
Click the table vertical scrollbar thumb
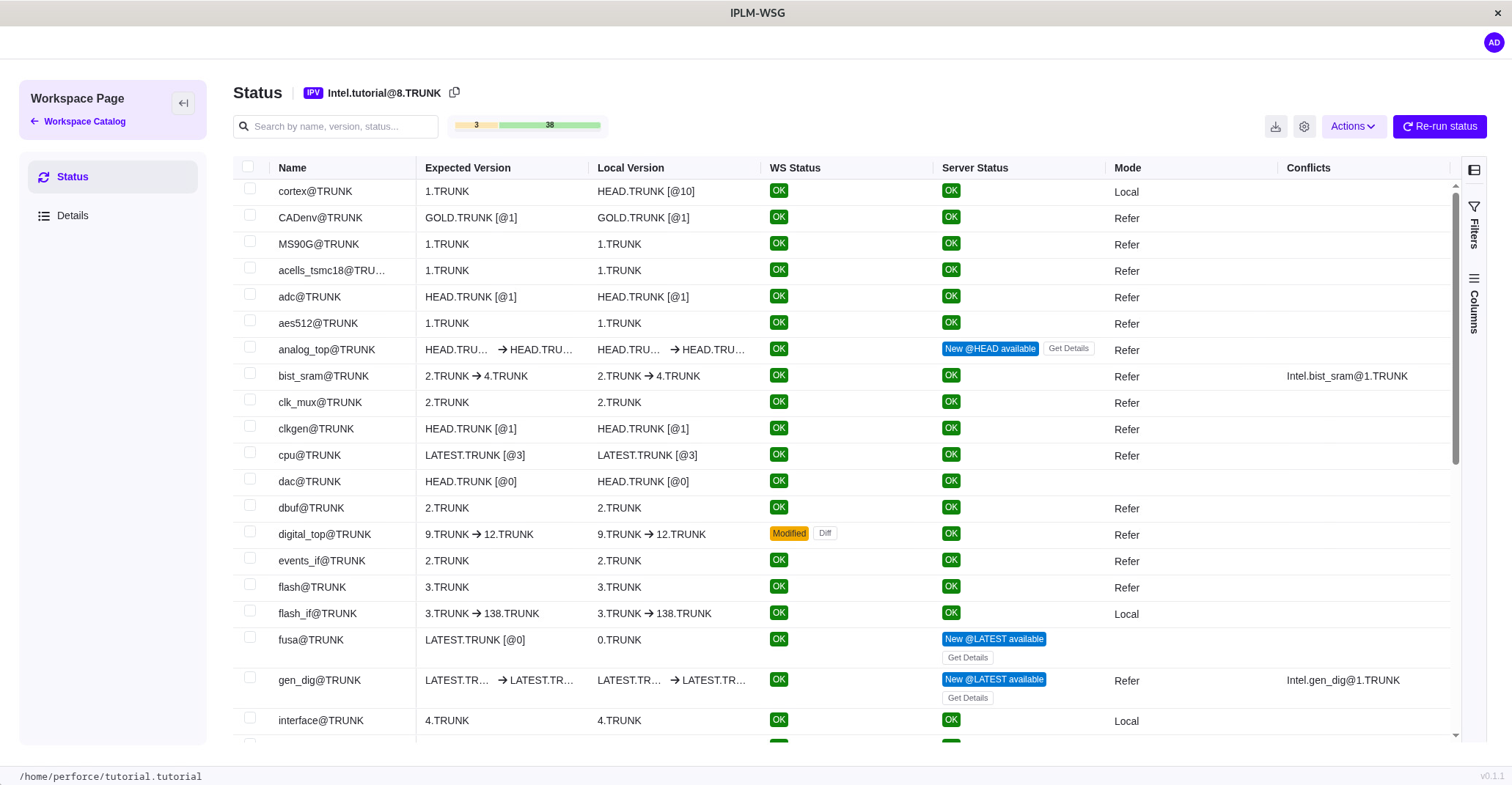point(1456,328)
